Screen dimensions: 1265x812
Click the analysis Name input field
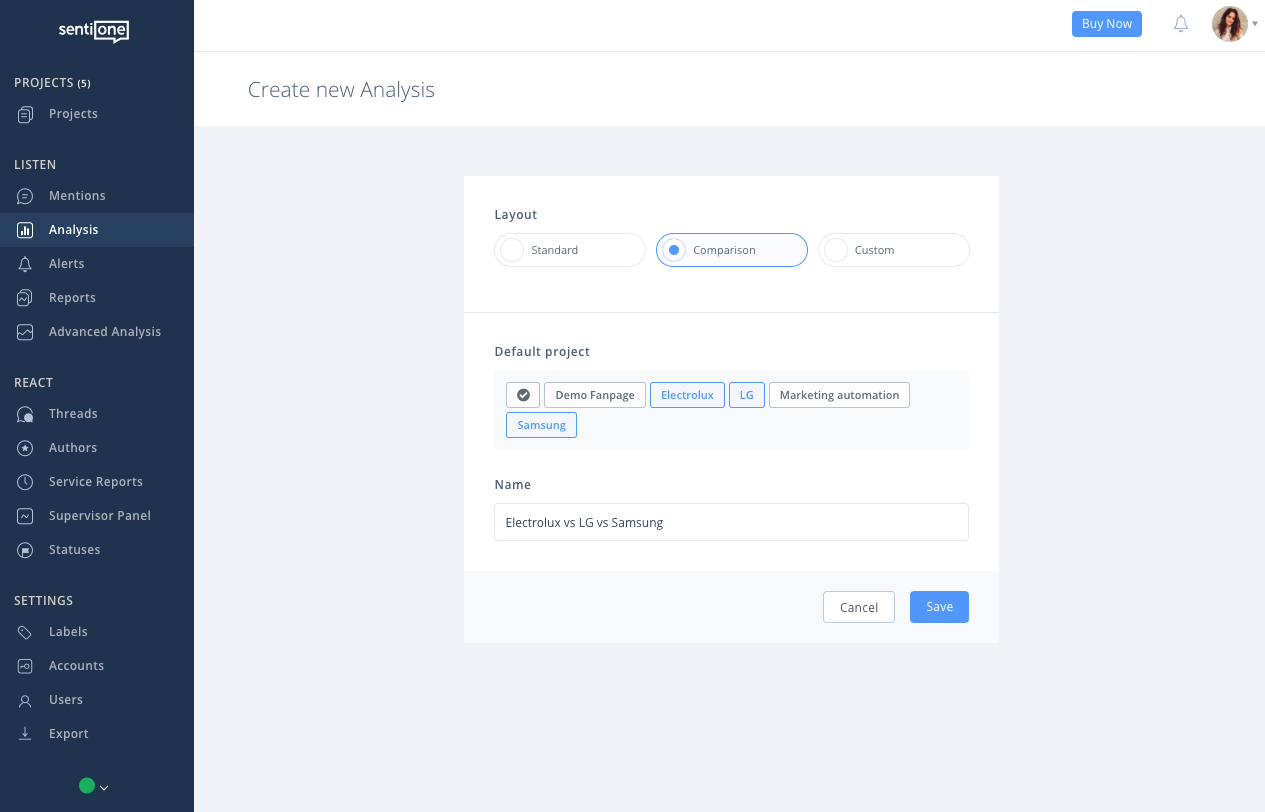pyautogui.click(x=731, y=522)
